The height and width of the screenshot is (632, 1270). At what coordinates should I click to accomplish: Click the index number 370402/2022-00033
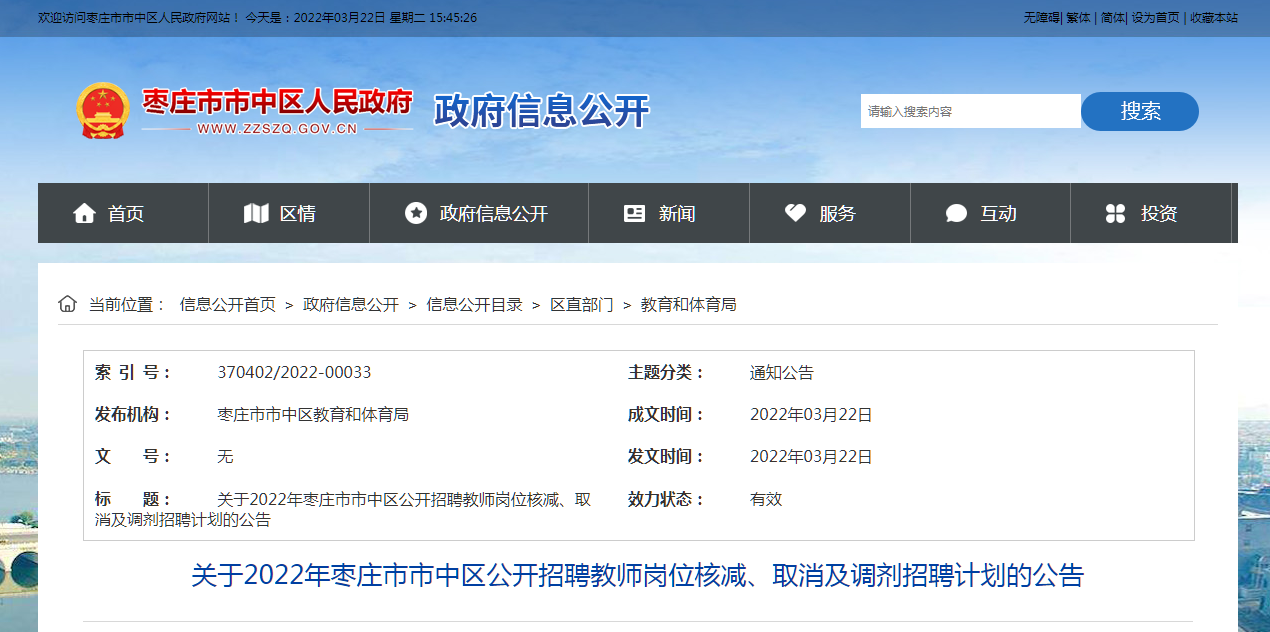pyautogui.click(x=294, y=372)
